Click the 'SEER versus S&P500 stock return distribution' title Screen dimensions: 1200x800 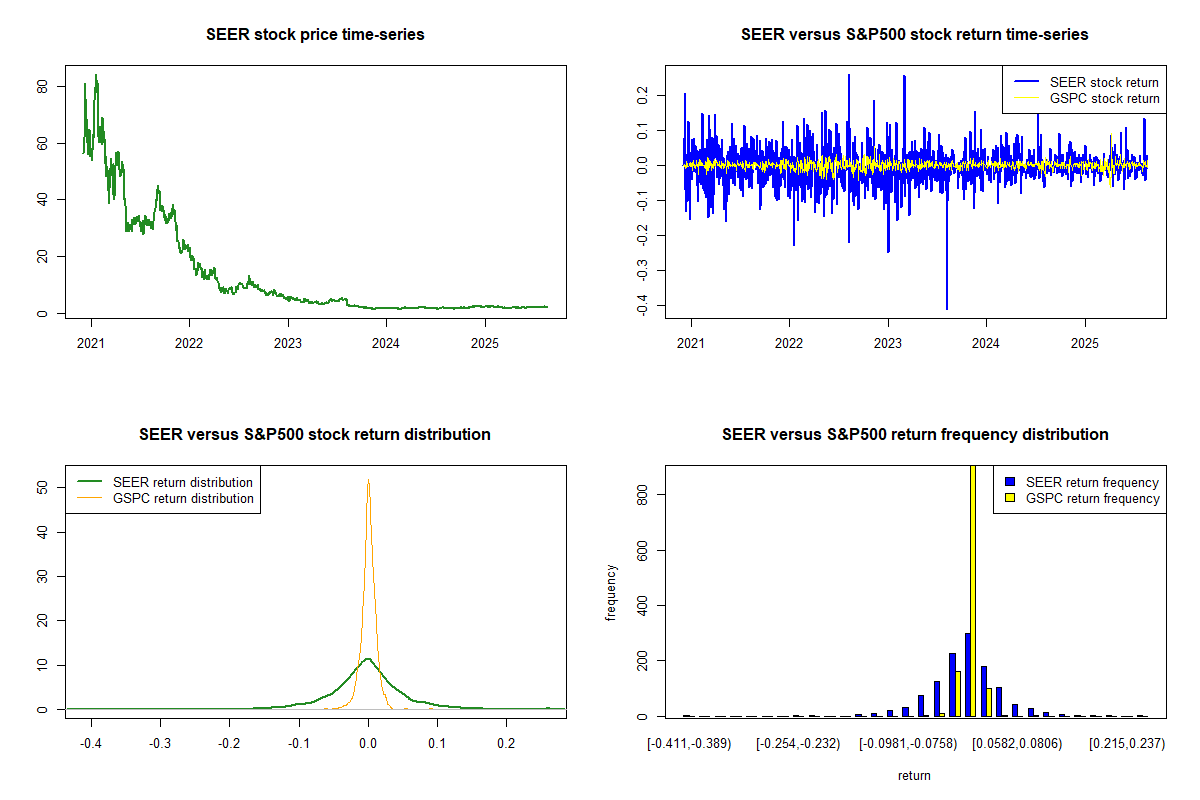pos(315,435)
